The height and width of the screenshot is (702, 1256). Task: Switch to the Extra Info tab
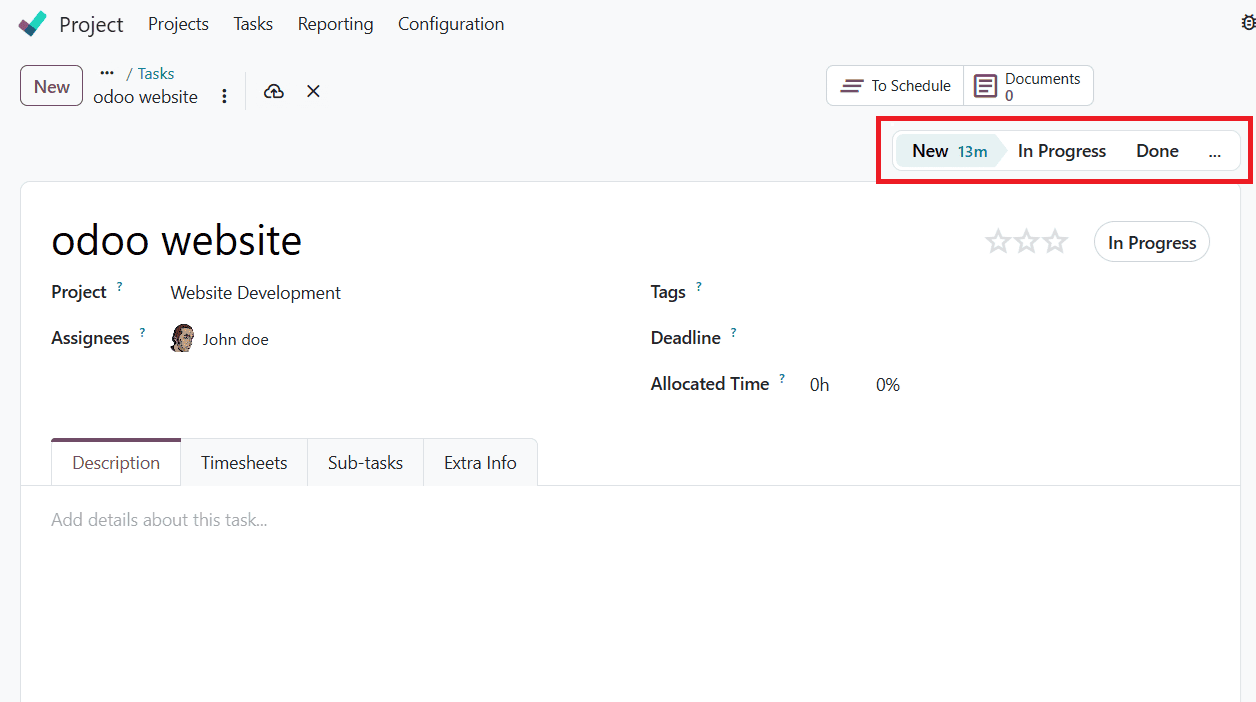pyautogui.click(x=480, y=463)
